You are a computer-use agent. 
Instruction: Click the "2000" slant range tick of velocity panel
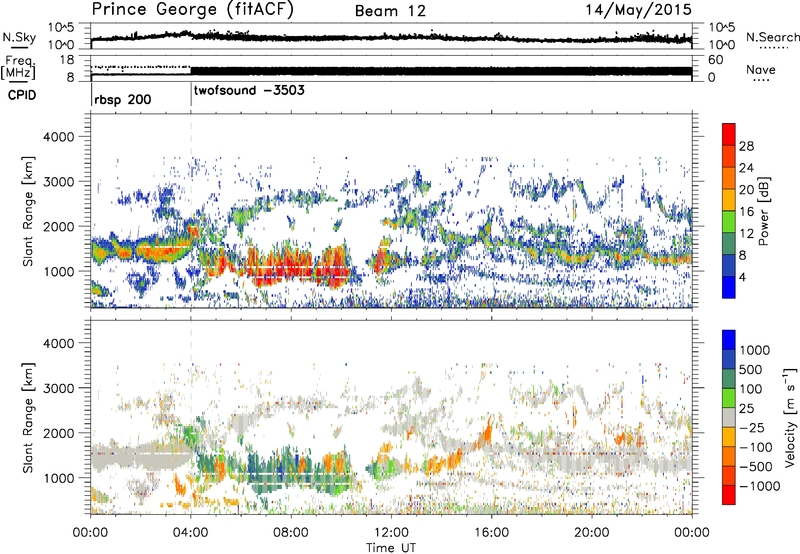pos(58,433)
